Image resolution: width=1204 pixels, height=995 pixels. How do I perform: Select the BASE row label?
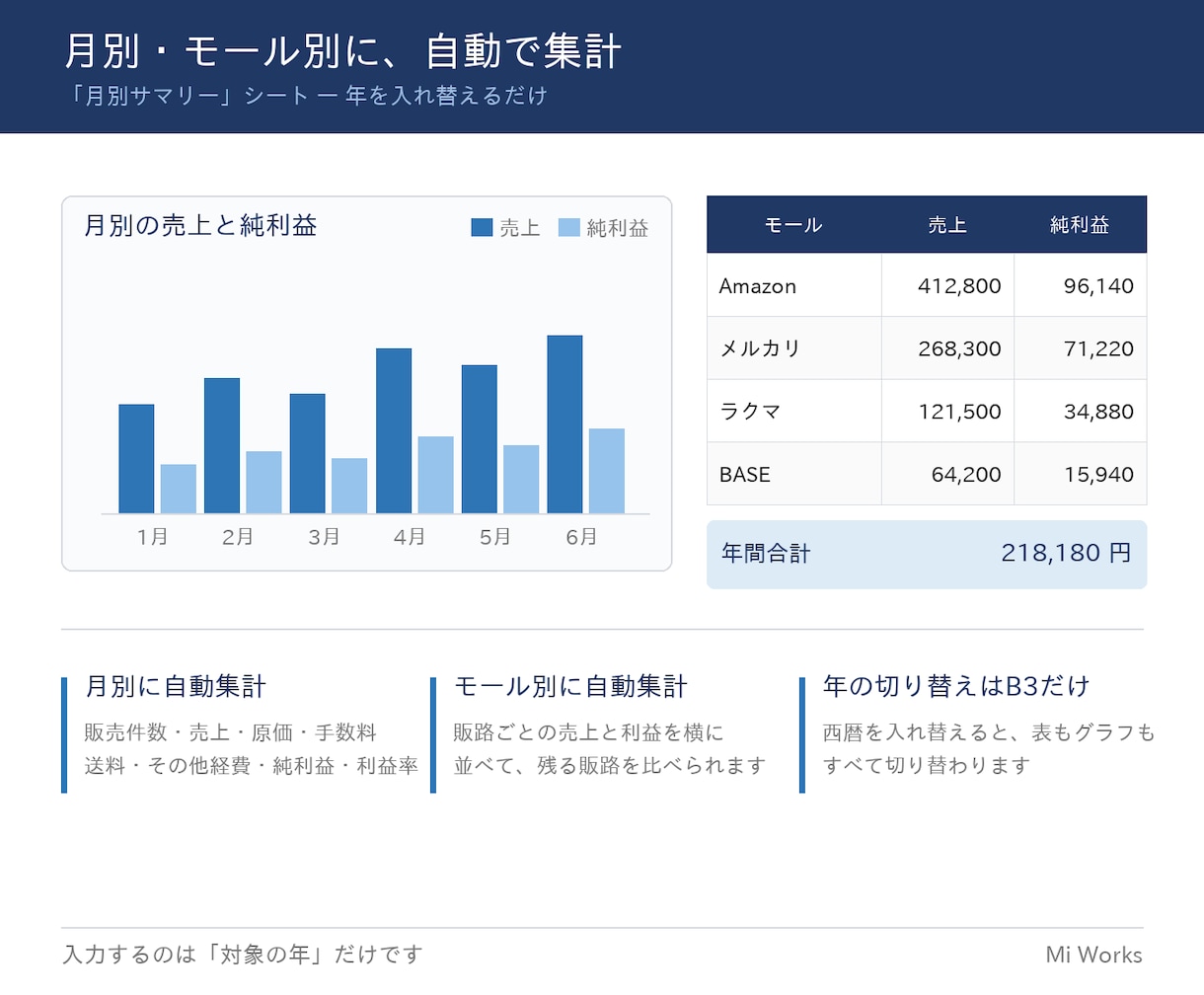click(x=745, y=475)
